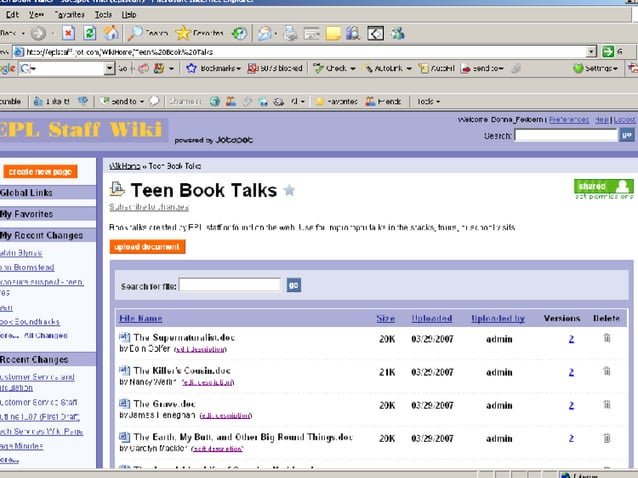
Task: Click the upload document button
Action: pos(147,247)
